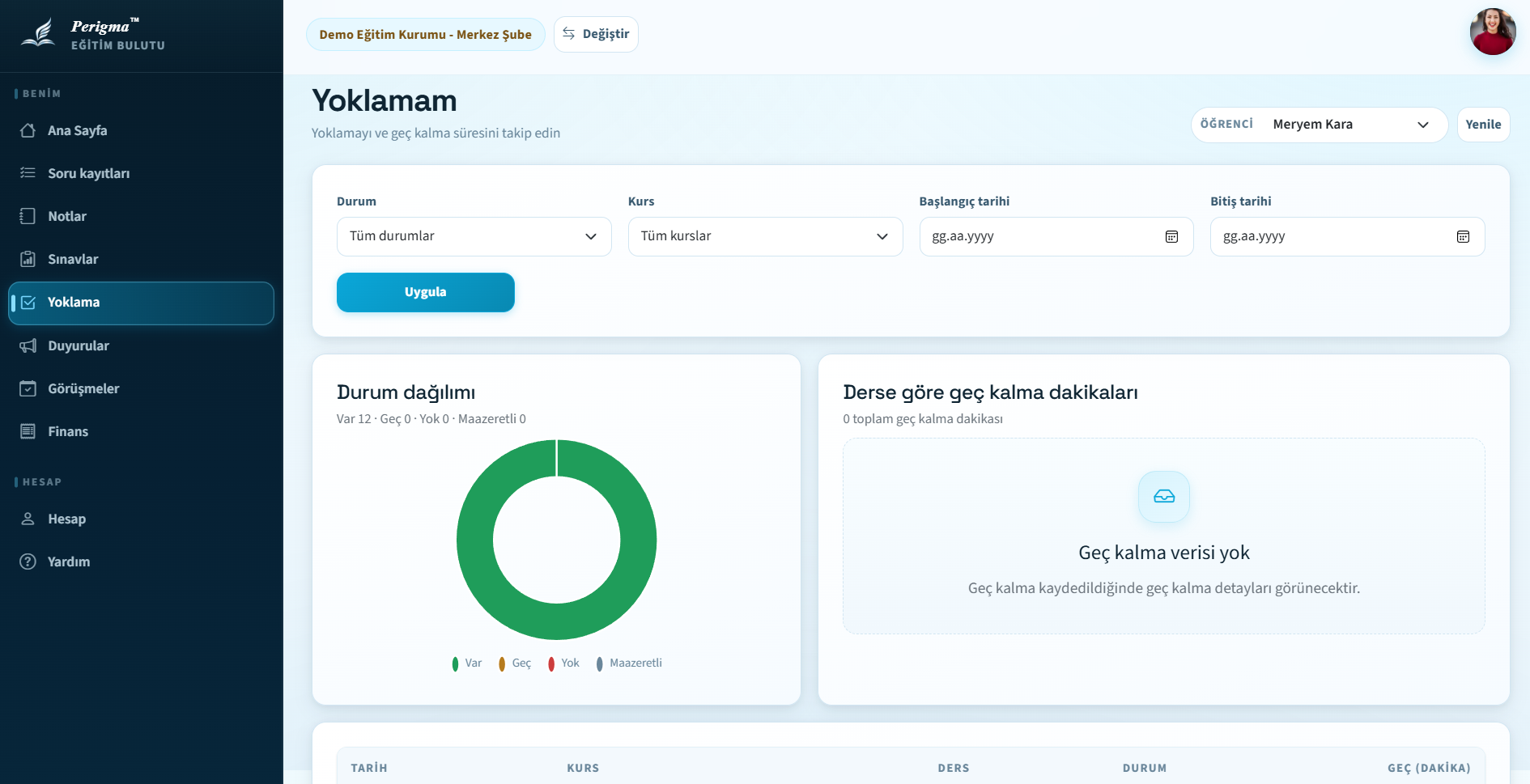Click the Ana Sayfa home icon
The image size is (1530, 784).
point(28,130)
